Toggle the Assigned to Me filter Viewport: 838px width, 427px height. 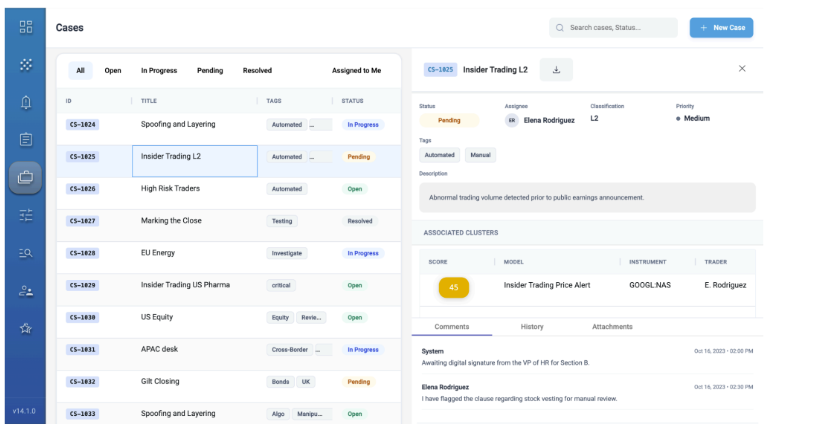click(x=356, y=71)
